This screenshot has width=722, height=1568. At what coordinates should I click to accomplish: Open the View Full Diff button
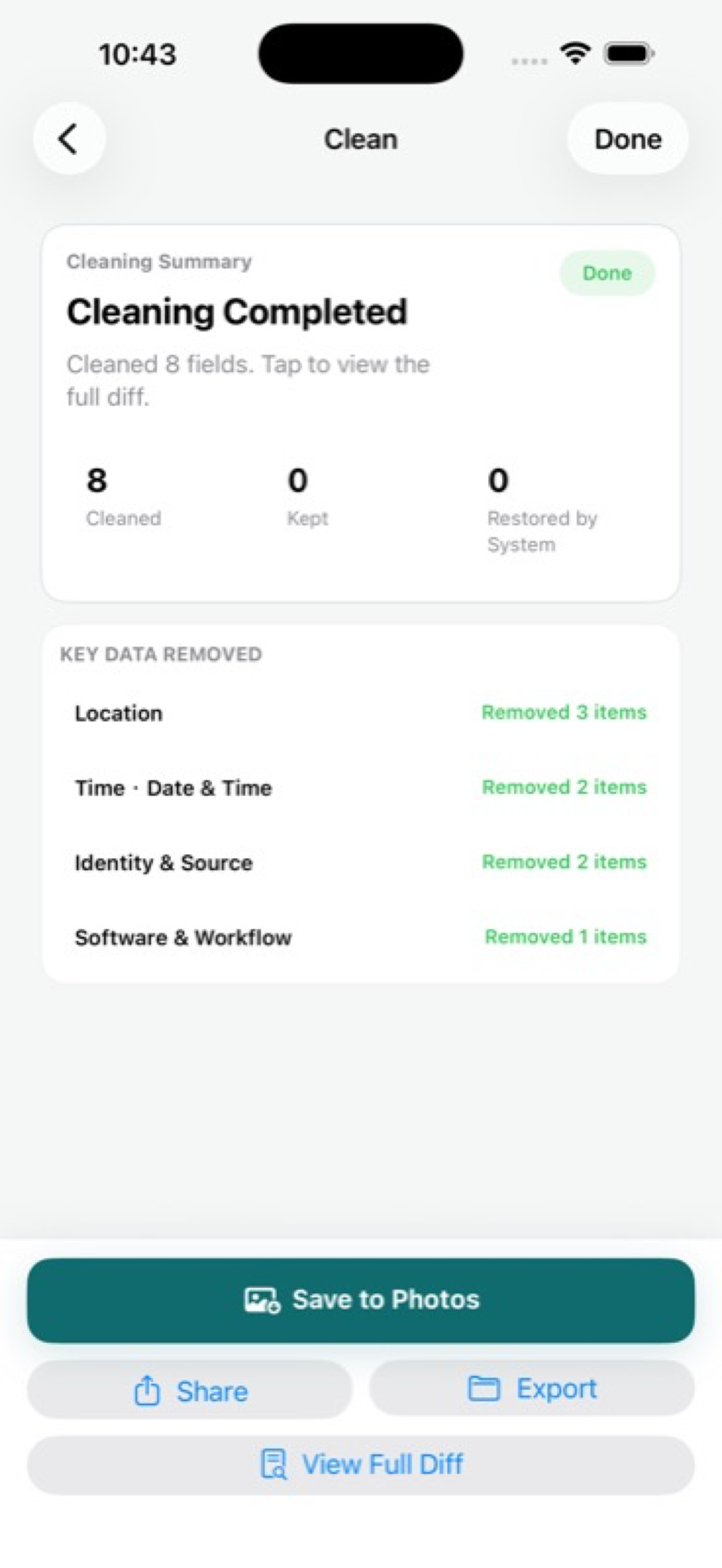(x=361, y=1465)
